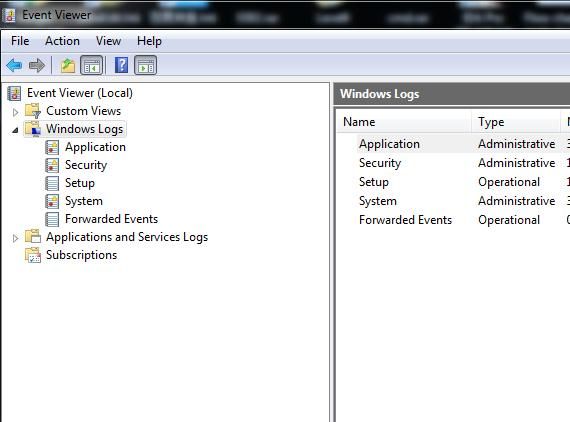Expand Applications and Services Logs node
The height and width of the screenshot is (422, 570).
(15, 238)
